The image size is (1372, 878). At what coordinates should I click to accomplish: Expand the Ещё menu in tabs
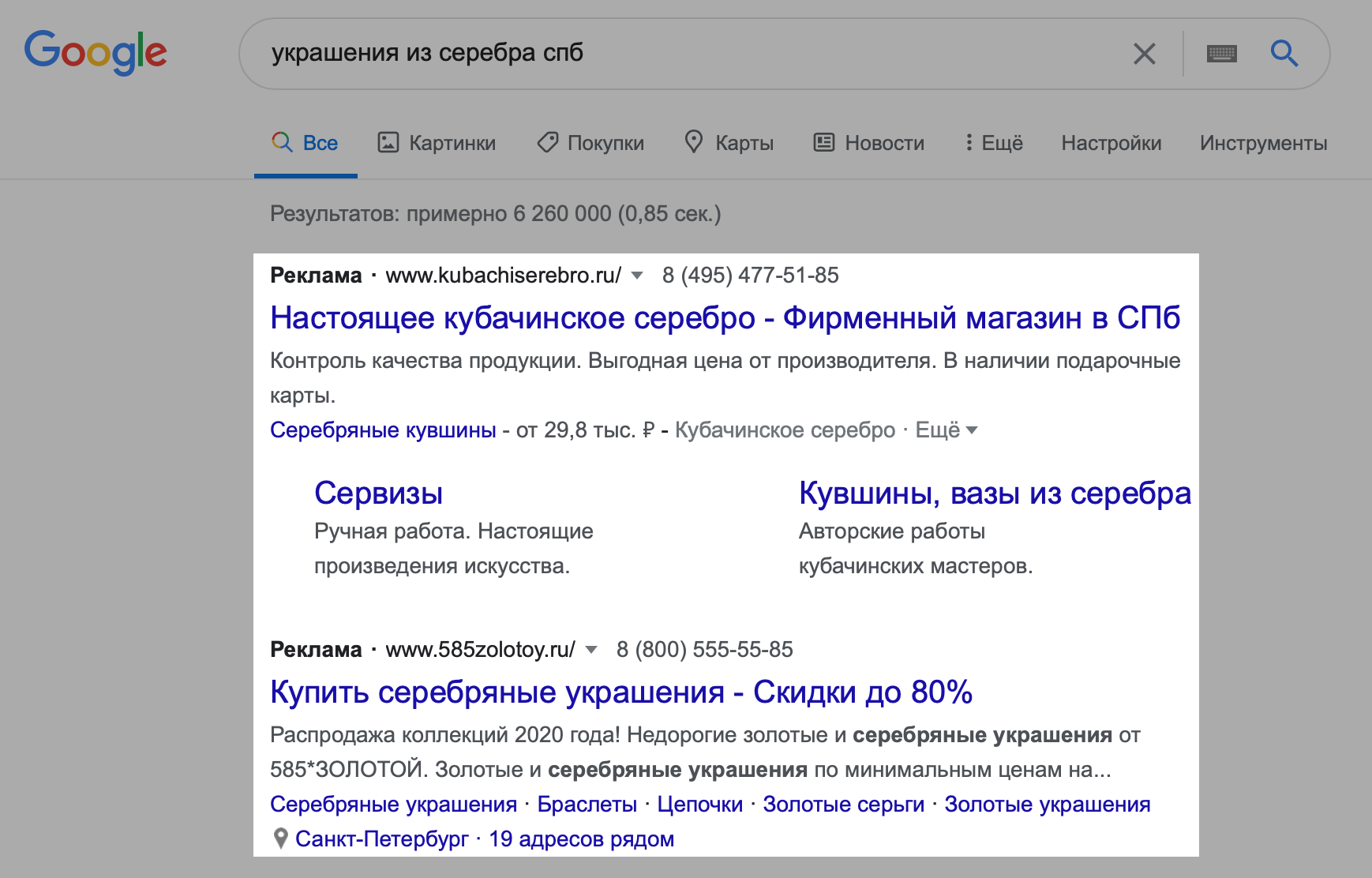coord(994,143)
